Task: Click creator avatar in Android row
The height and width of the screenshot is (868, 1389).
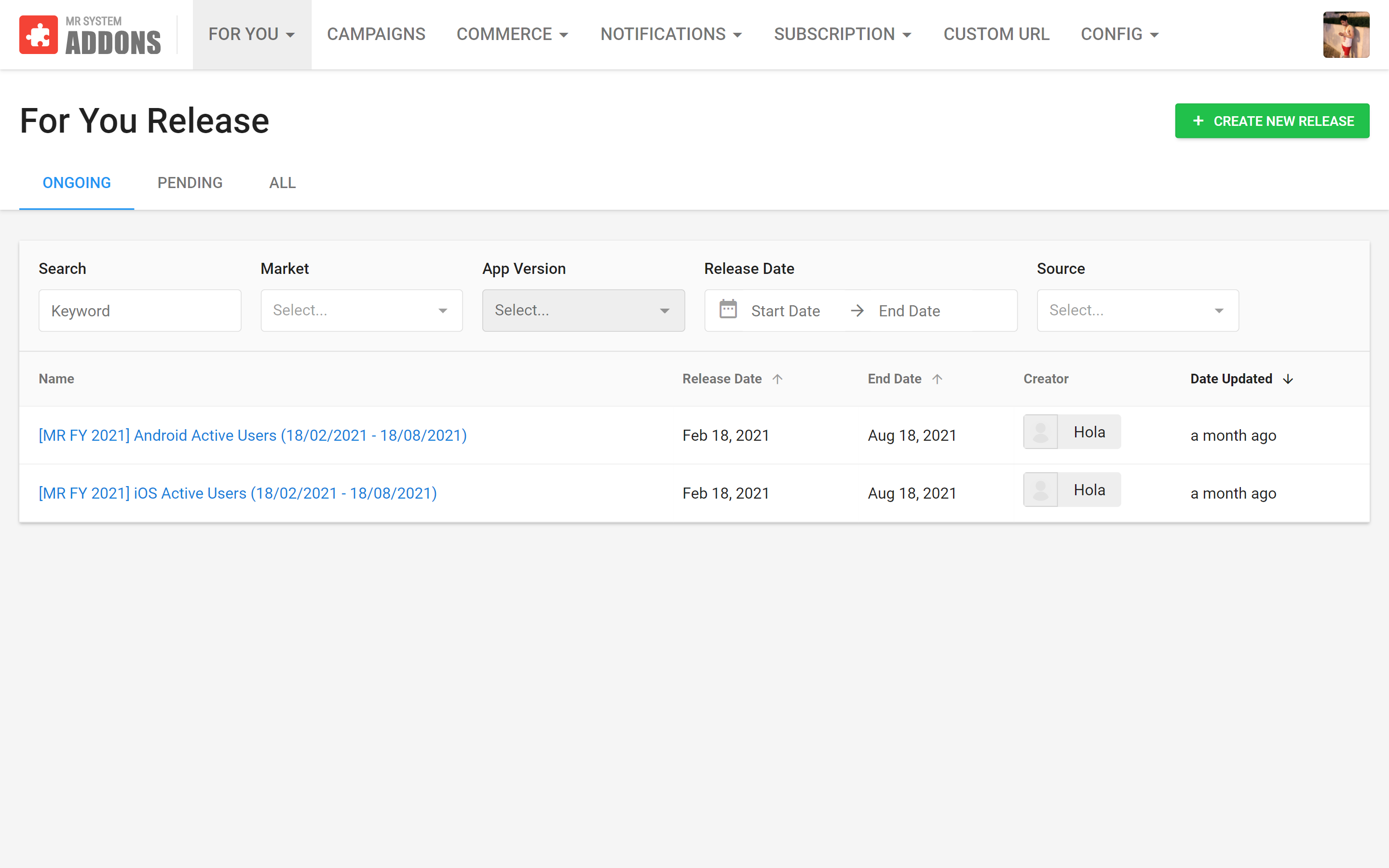Action: pos(1040,432)
